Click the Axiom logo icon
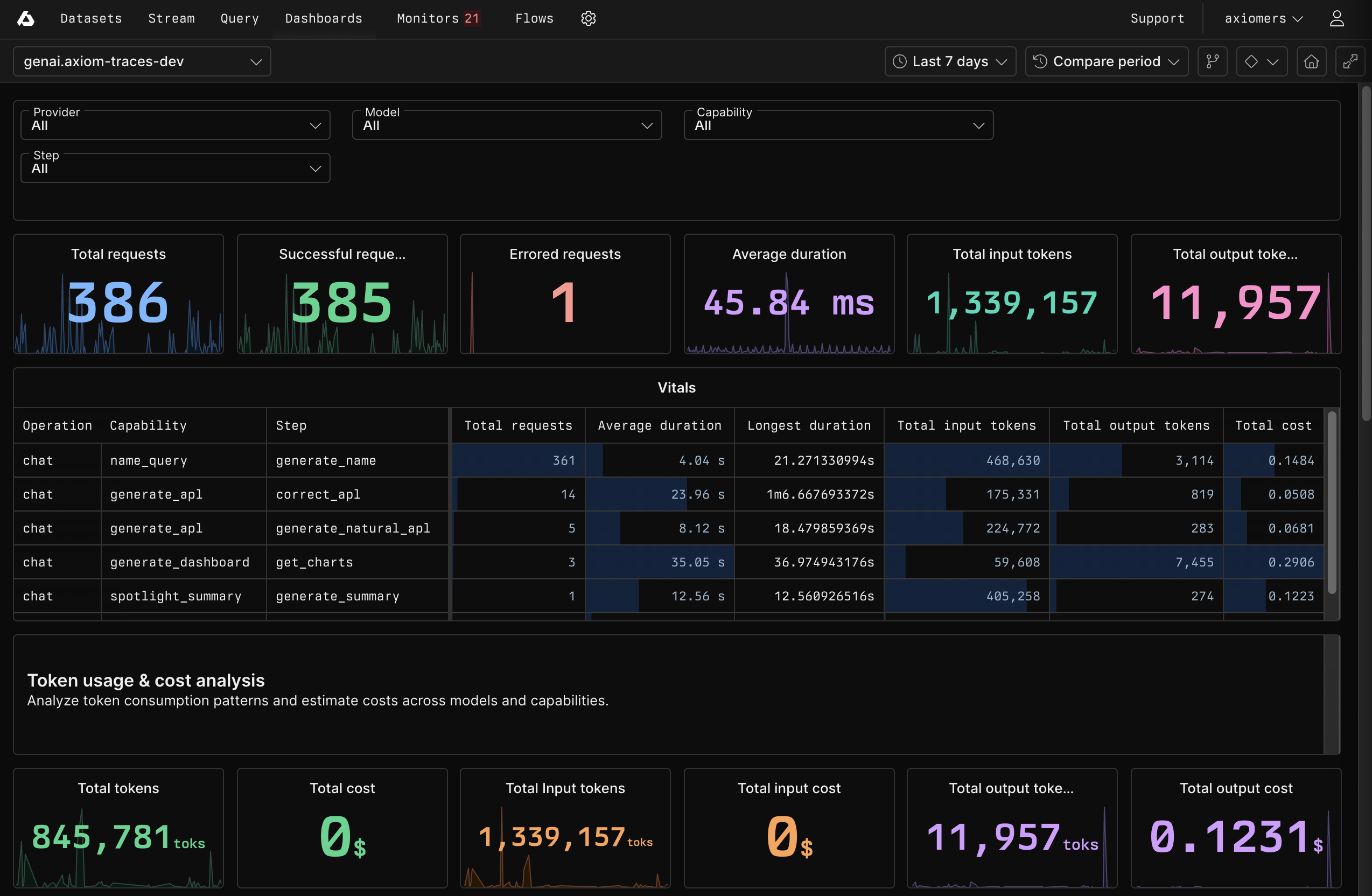This screenshot has height=896, width=1372. point(25,18)
